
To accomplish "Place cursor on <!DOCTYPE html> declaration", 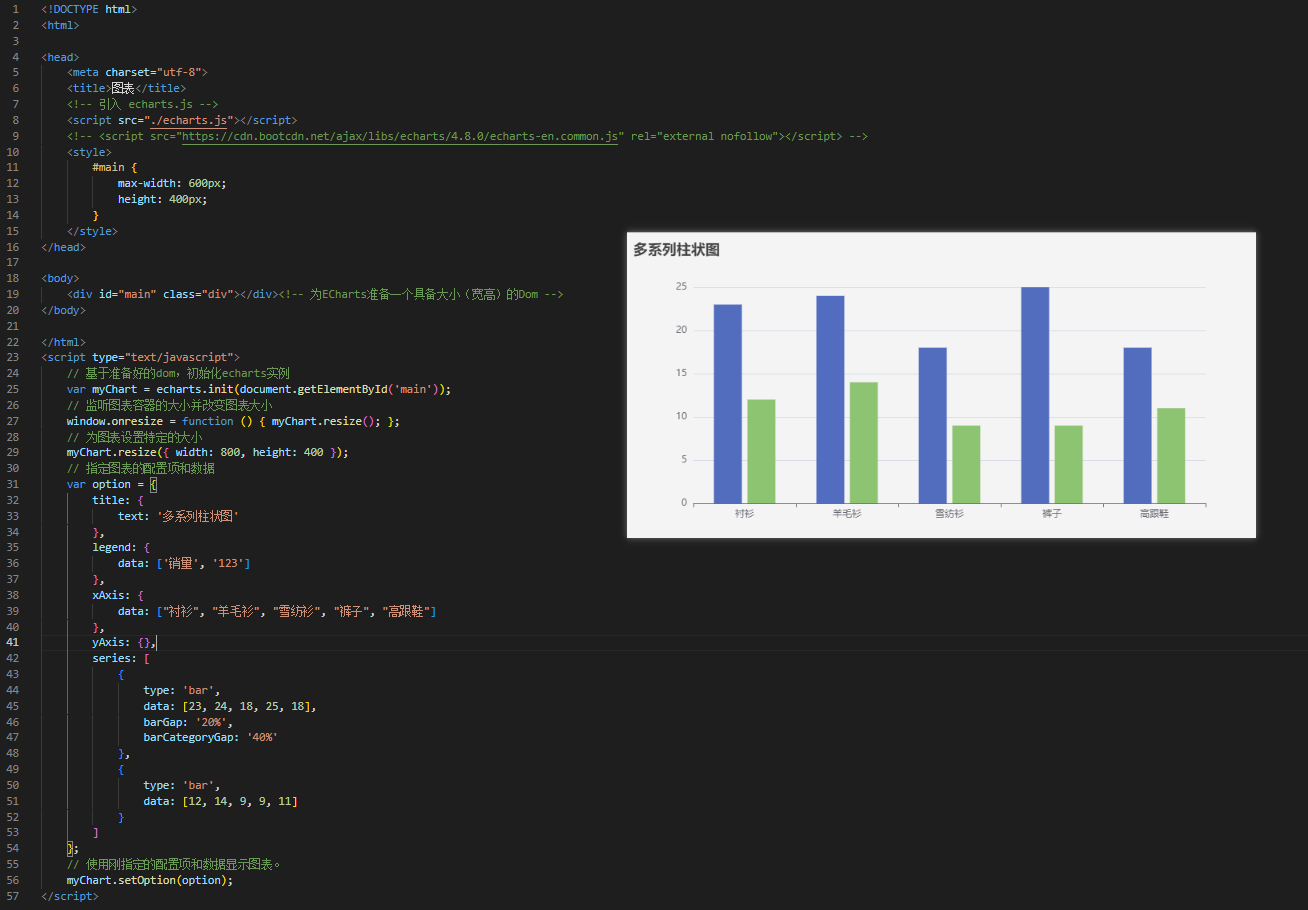I will coord(89,9).
